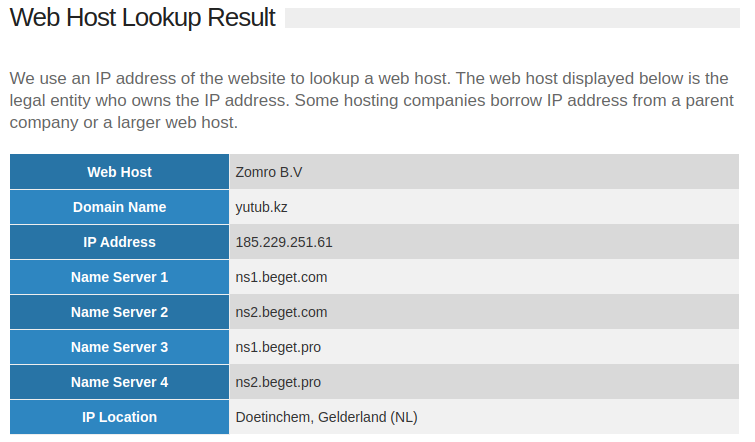Click the ns1.beget.pro name server value
Image resolution: width=755 pixels, height=442 pixels.
(278, 347)
